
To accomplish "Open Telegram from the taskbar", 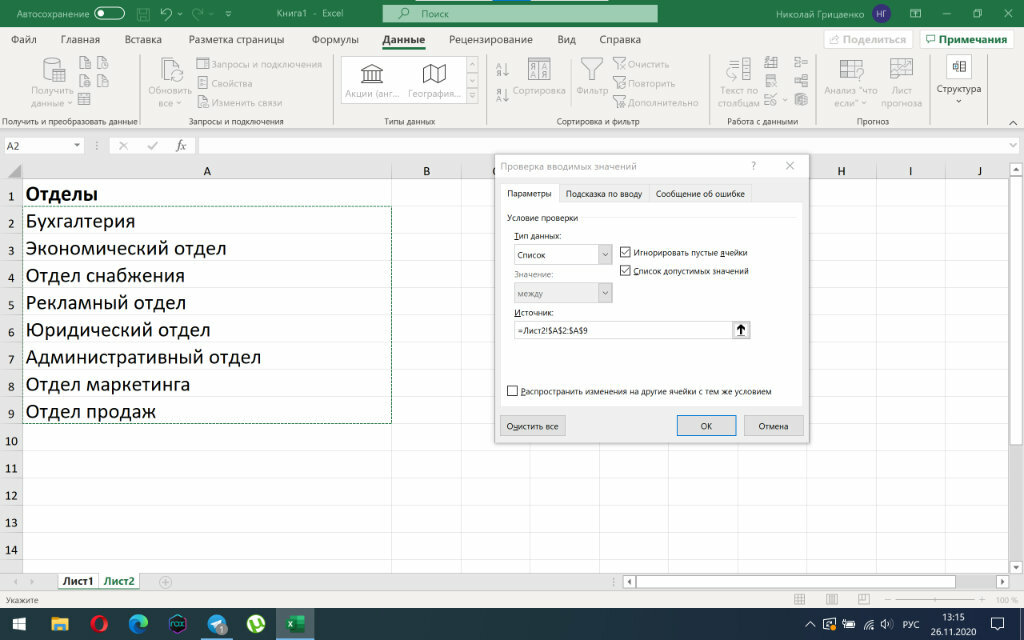I will coord(217,624).
